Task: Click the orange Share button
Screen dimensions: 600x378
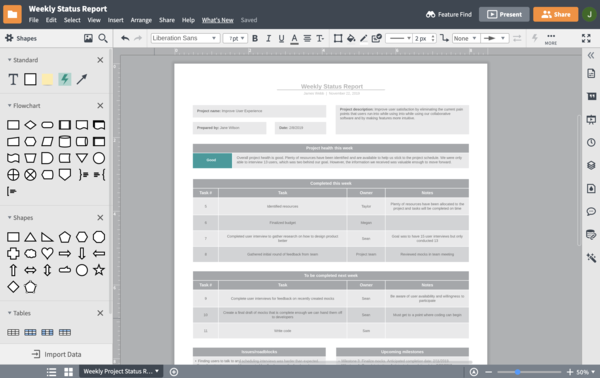Action: [556, 15]
